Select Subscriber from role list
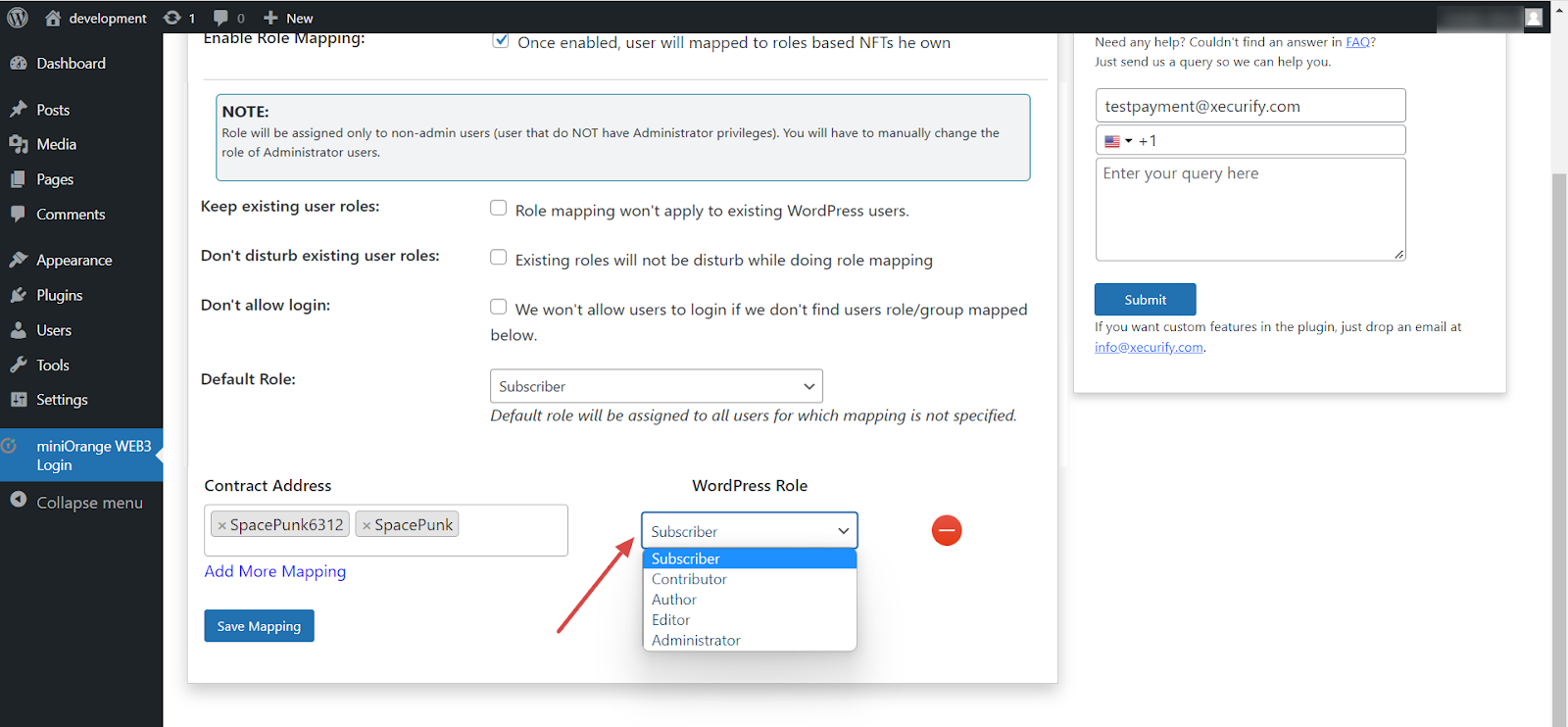Viewport: 1568px width, 727px height. coord(750,558)
